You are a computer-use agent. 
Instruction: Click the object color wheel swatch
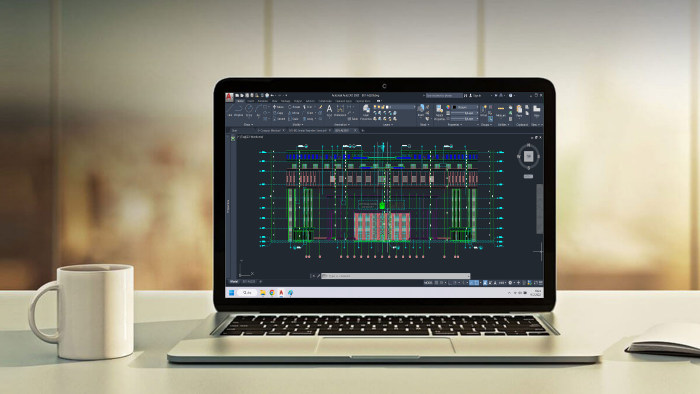click(x=448, y=107)
